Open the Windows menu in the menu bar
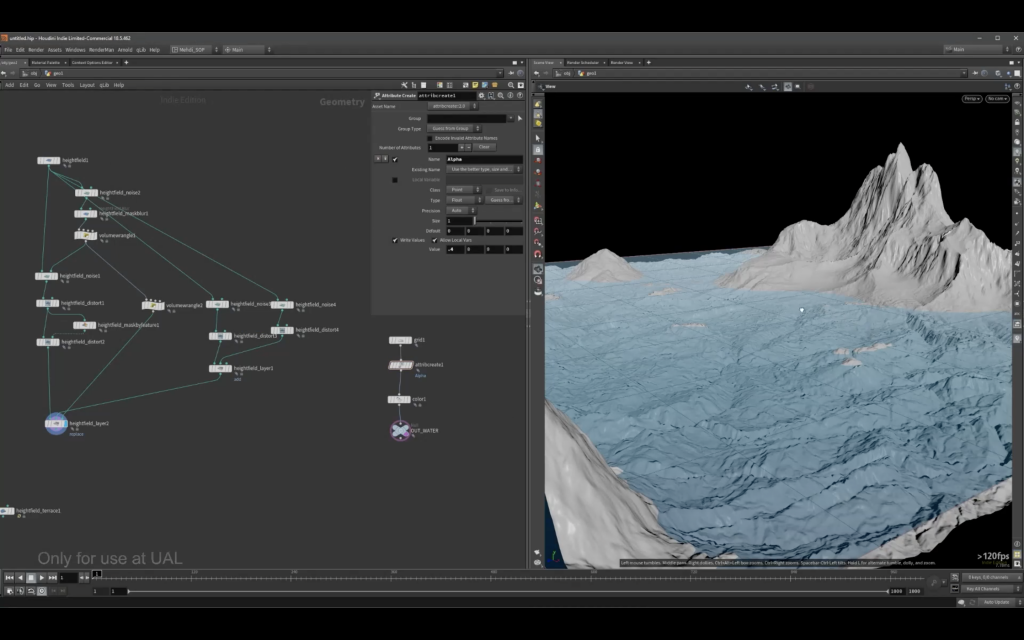 pos(75,49)
